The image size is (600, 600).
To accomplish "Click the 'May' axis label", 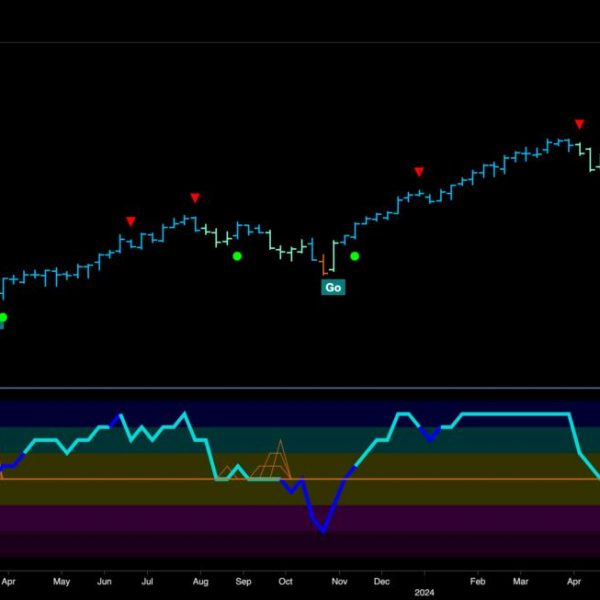I will pyautogui.click(x=62, y=582).
